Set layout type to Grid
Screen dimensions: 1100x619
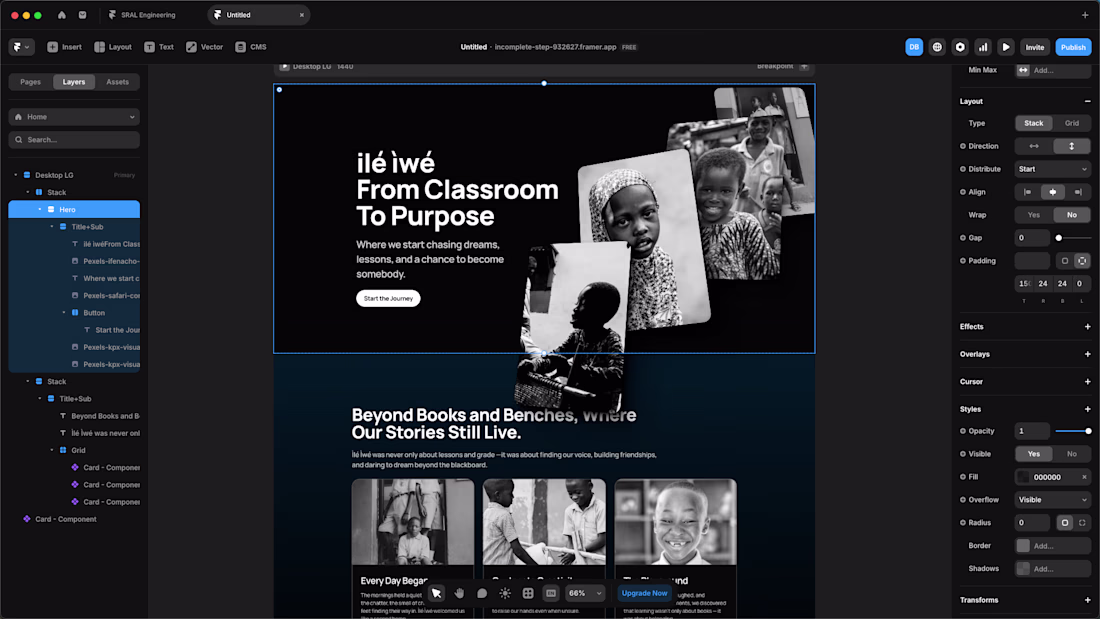tap(1071, 123)
